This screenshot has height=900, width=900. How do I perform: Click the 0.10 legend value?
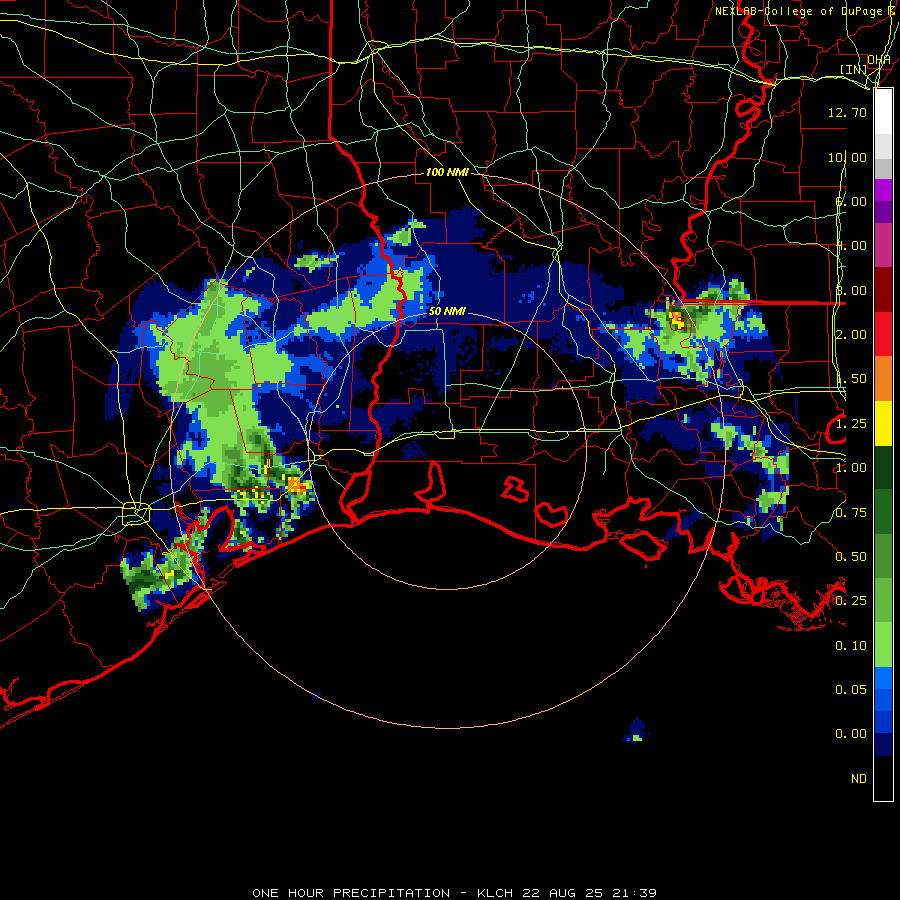coord(851,646)
